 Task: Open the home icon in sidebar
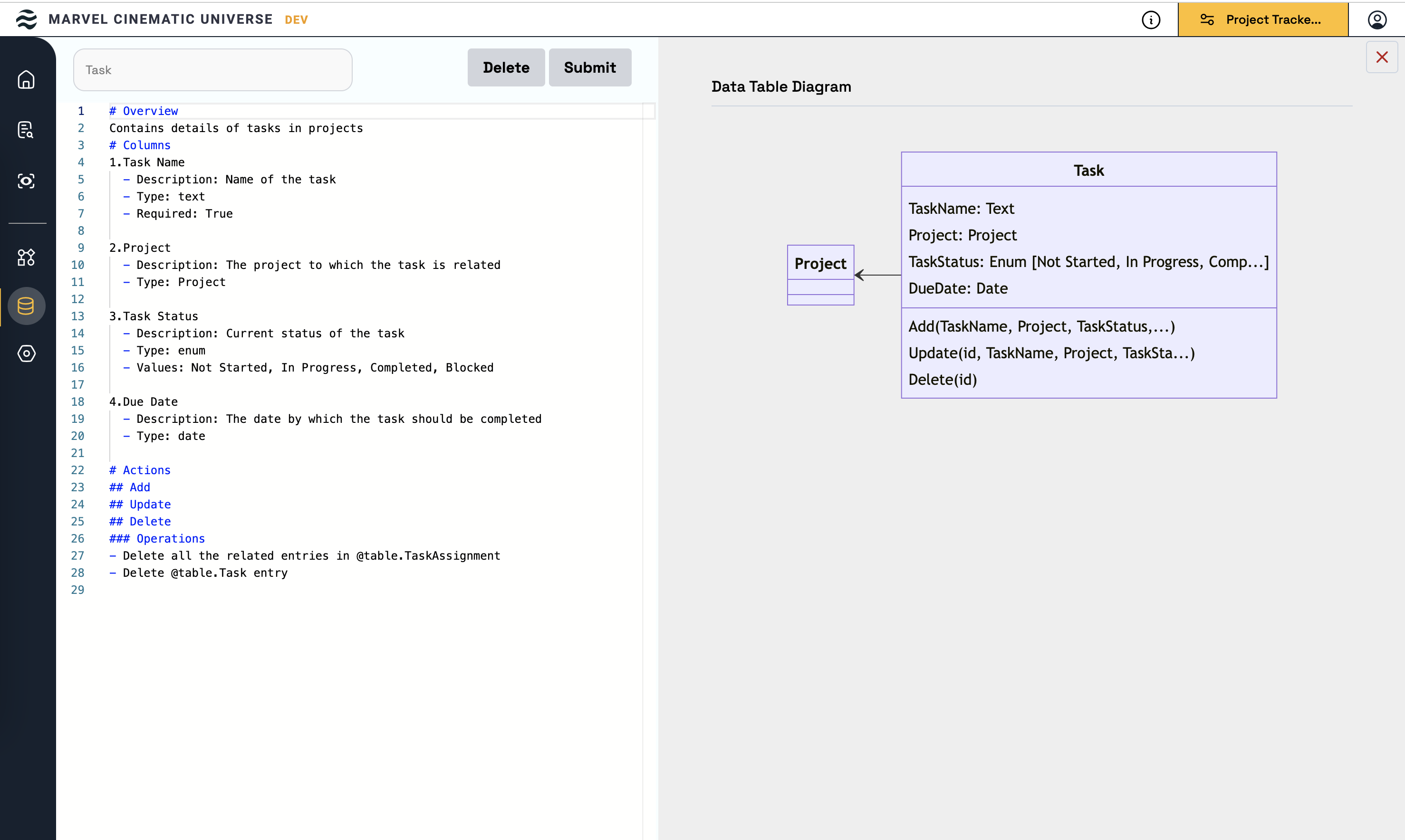(26, 79)
